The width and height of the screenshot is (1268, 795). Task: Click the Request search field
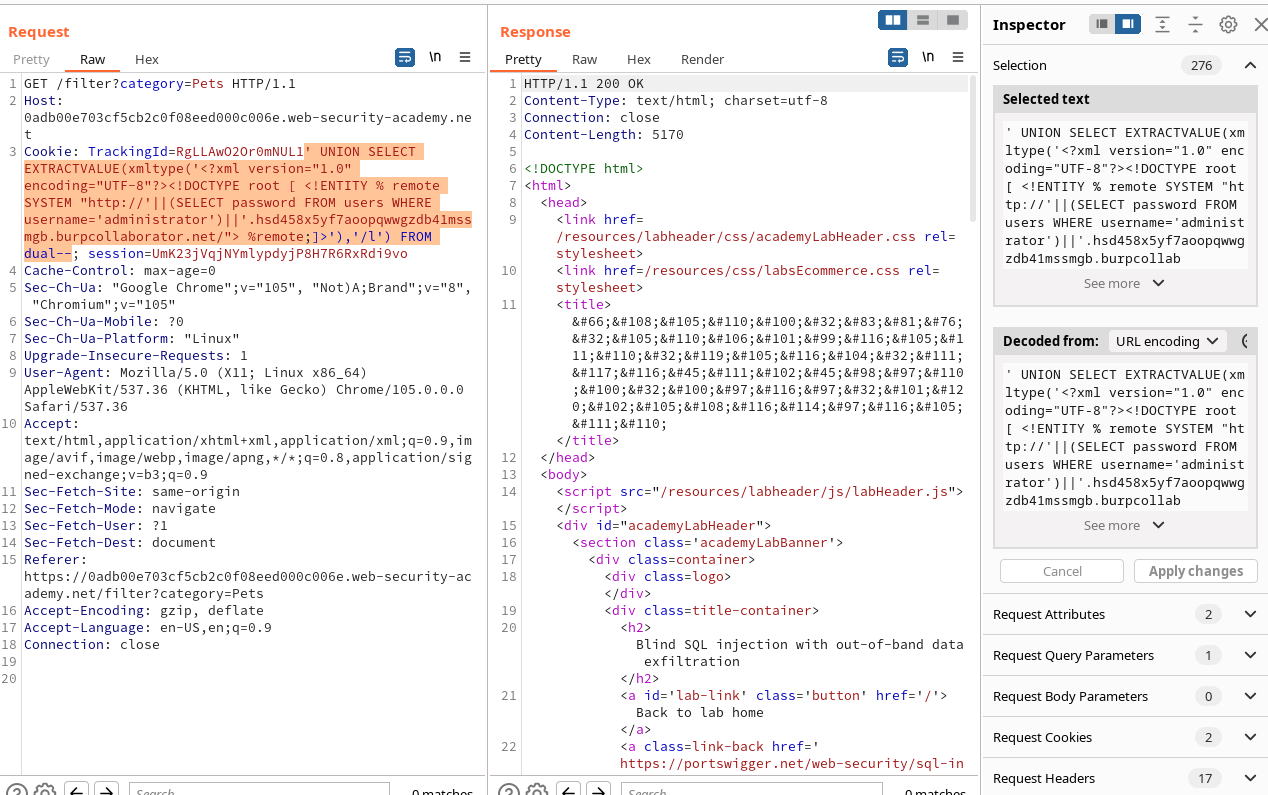tap(259, 790)
